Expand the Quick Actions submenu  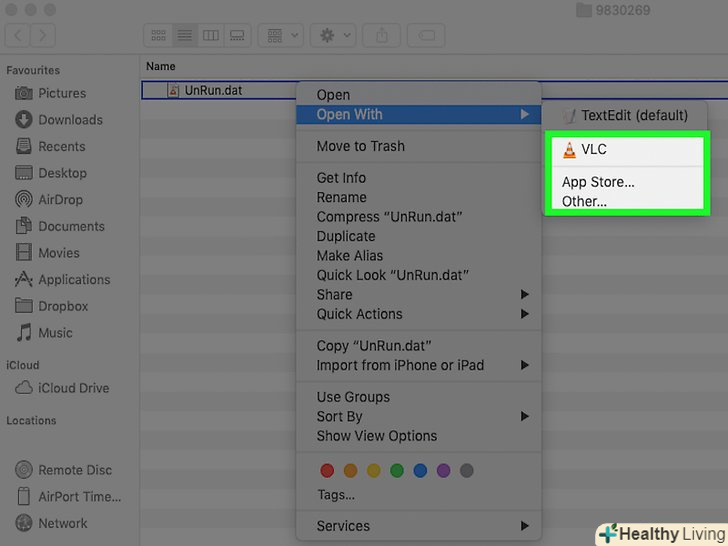click(x=419, y=314)
